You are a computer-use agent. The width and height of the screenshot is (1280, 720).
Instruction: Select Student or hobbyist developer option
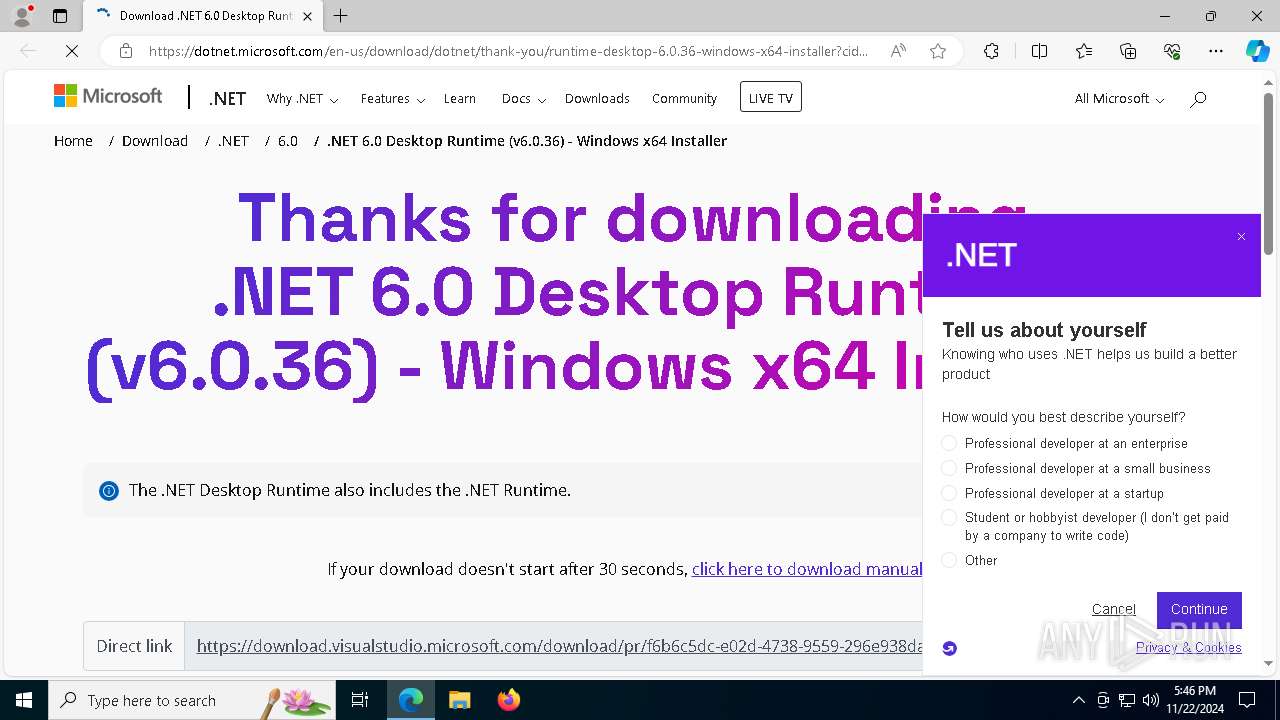click(x=949, y=518)
